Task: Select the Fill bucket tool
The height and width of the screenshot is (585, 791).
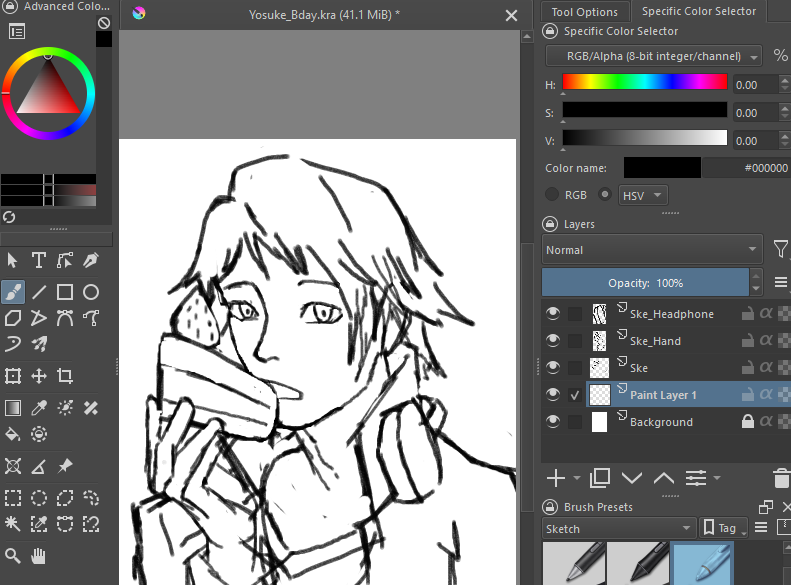Action: [13, 434]
